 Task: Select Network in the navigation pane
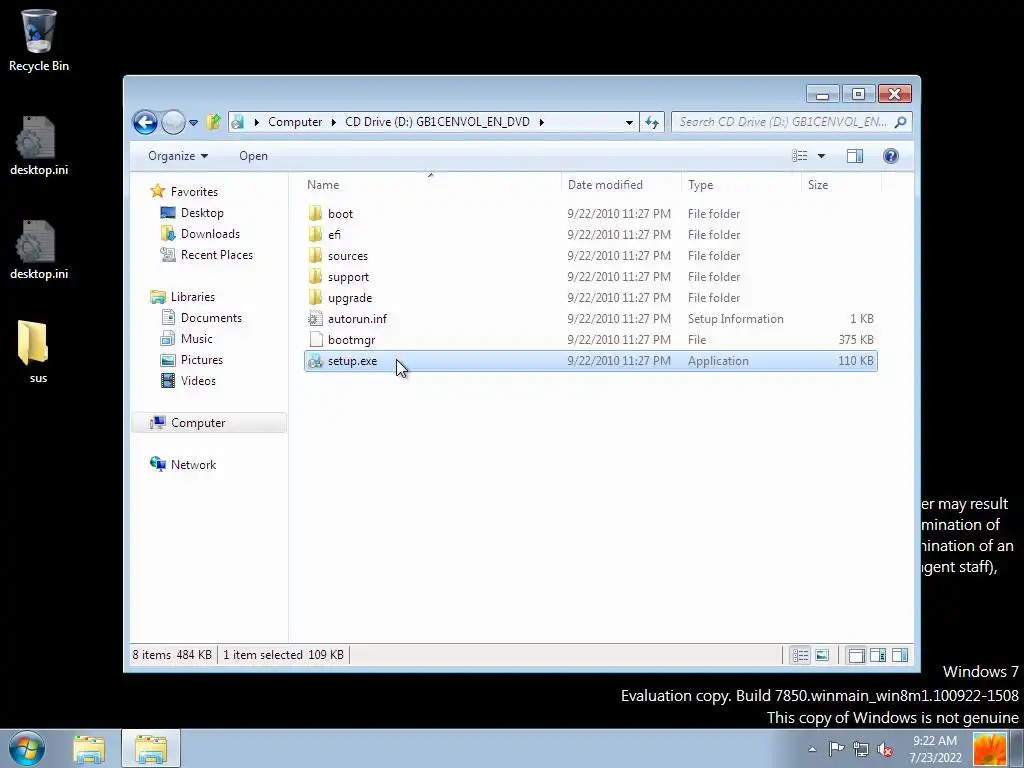pyautogui.click(x=193, y=465)
